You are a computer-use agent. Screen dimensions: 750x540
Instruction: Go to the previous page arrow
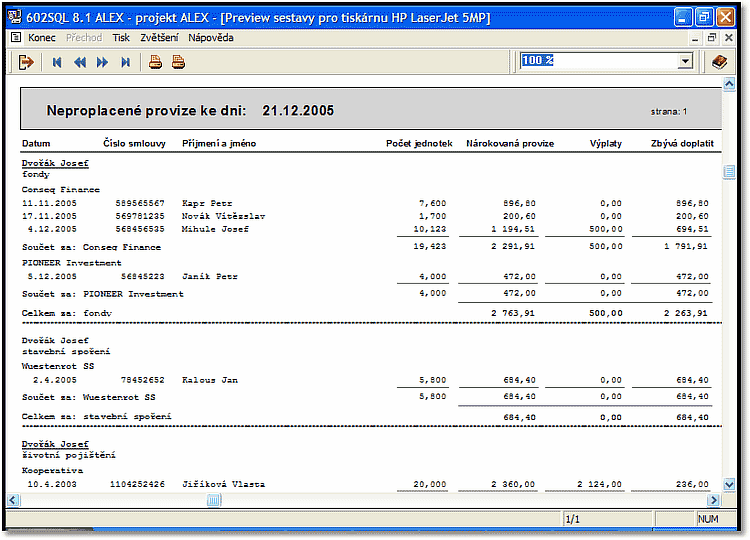80,62
